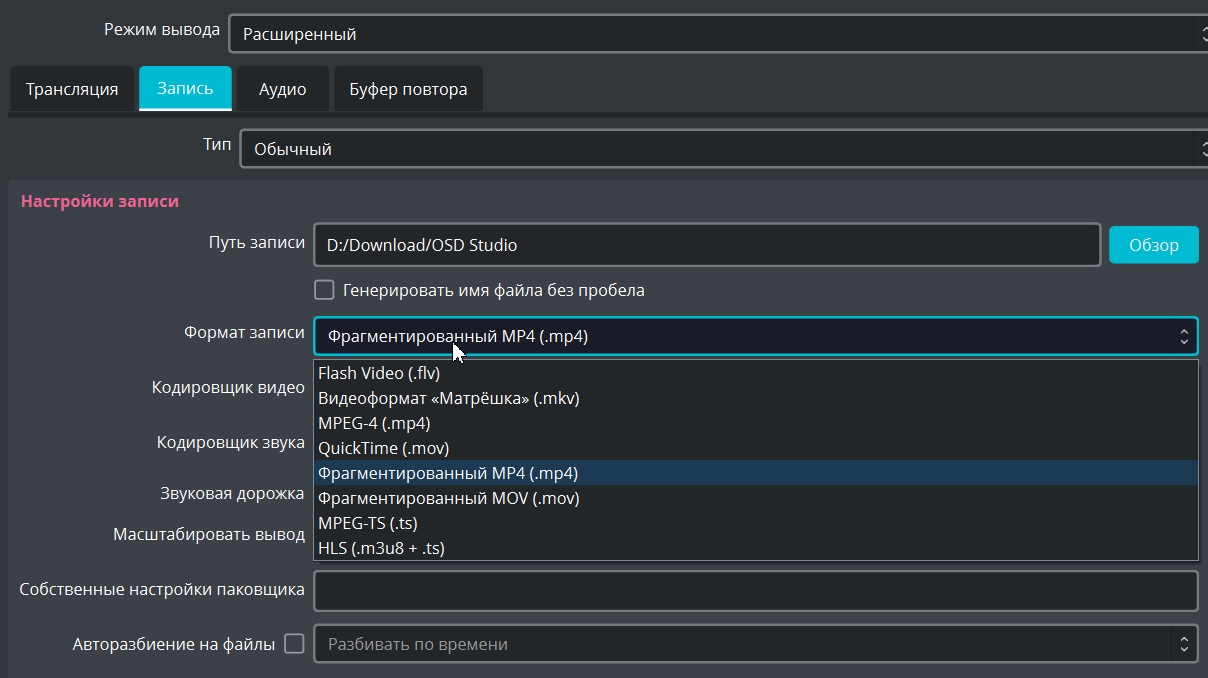The width and height of the screenshot is (1208, 678).
Task: Expand the Тип dropdown showing Обычный
Action: pos(722,149)
